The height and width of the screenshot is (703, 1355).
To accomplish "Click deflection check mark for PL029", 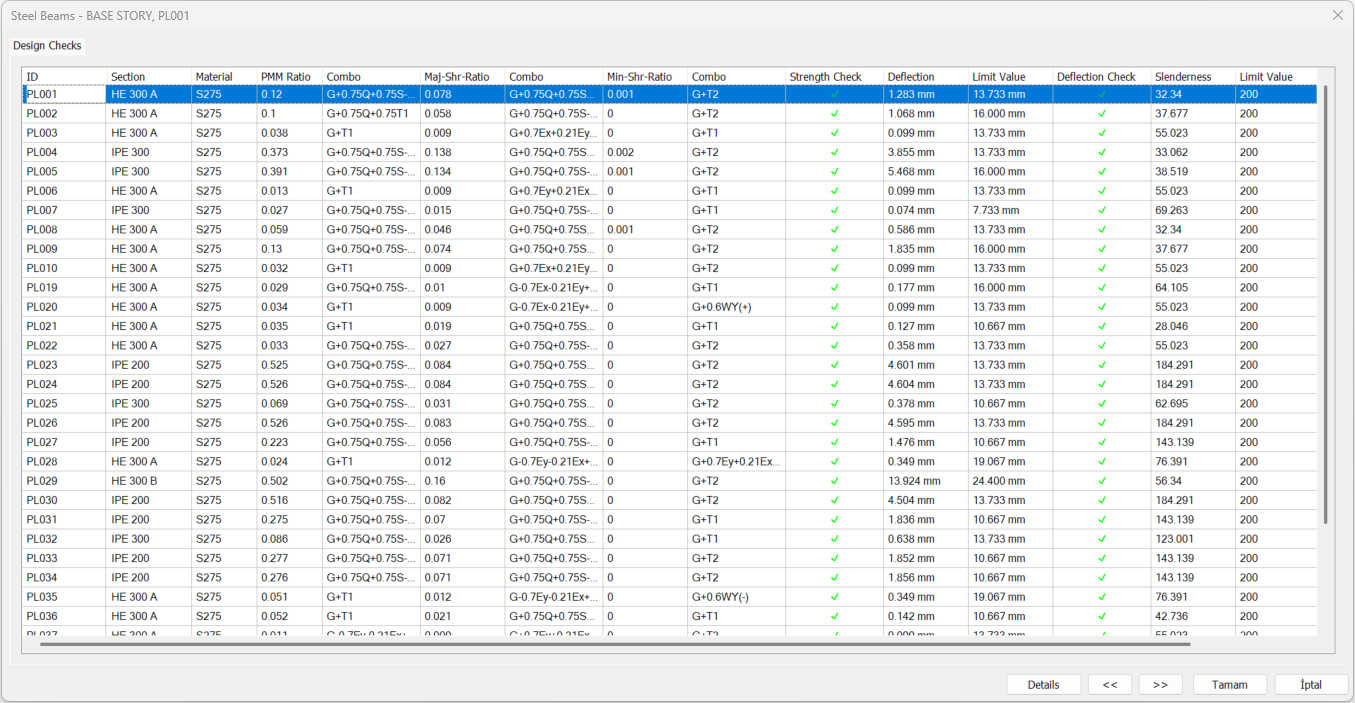I will click(x=1102, y=481).
